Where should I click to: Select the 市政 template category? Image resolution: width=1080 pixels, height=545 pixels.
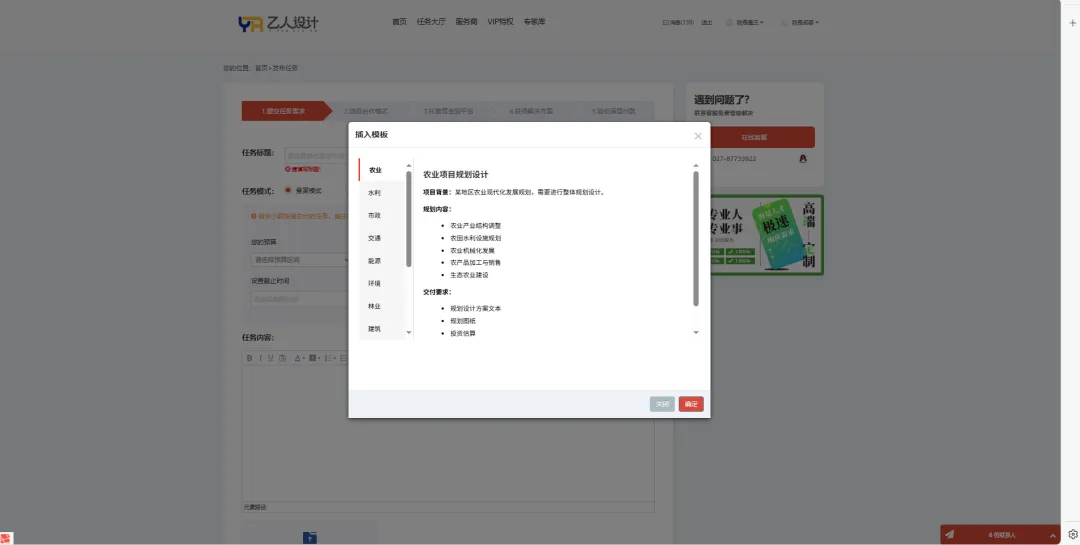point(382,216)
